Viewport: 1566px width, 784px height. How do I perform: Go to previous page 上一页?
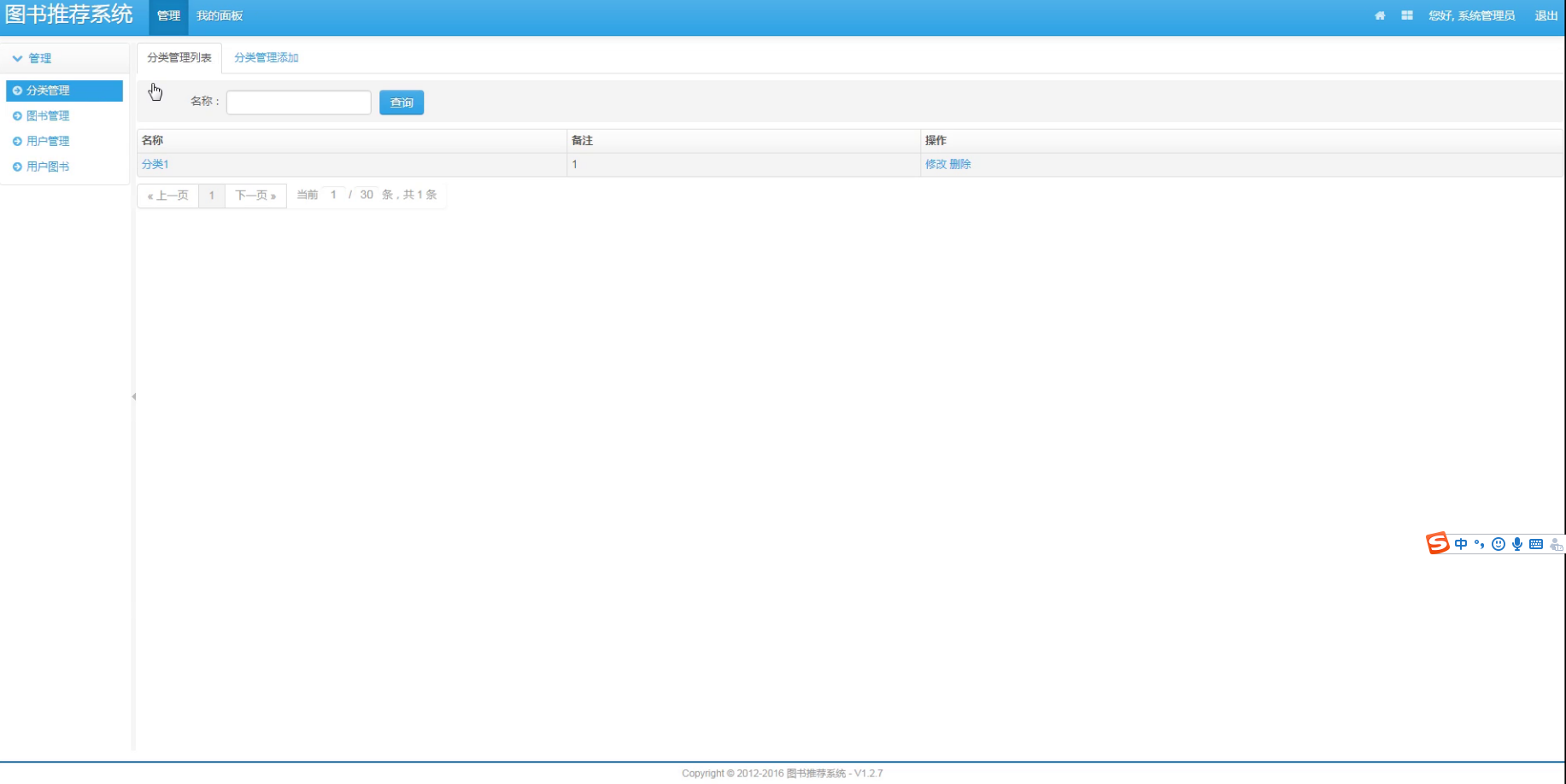coord(168,196)
